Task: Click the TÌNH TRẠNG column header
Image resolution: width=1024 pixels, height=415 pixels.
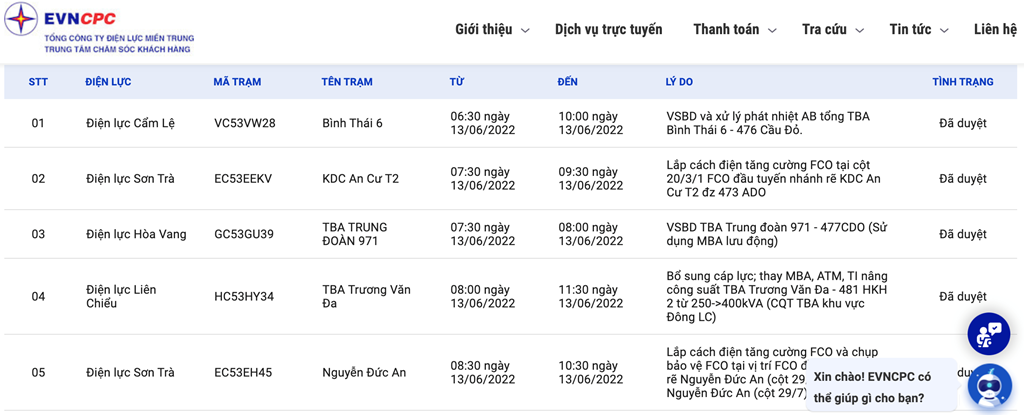Action: (963, 82)
